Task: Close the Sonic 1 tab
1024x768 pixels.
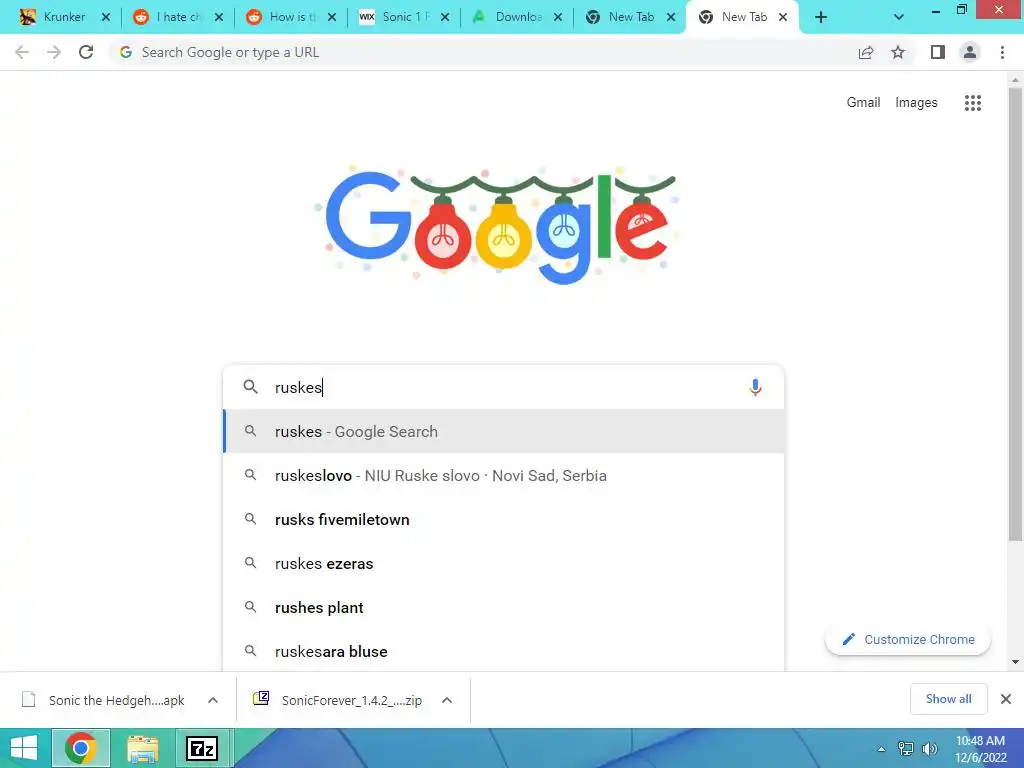Action: [x=445, y=18]
